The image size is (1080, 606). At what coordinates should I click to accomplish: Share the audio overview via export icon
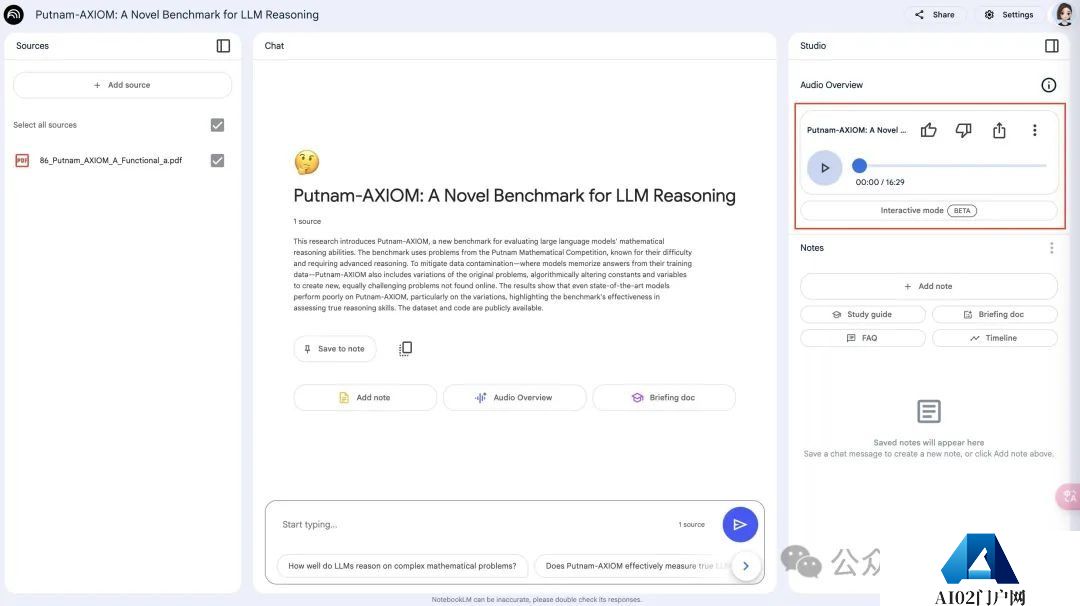click(x=999, y=130)
